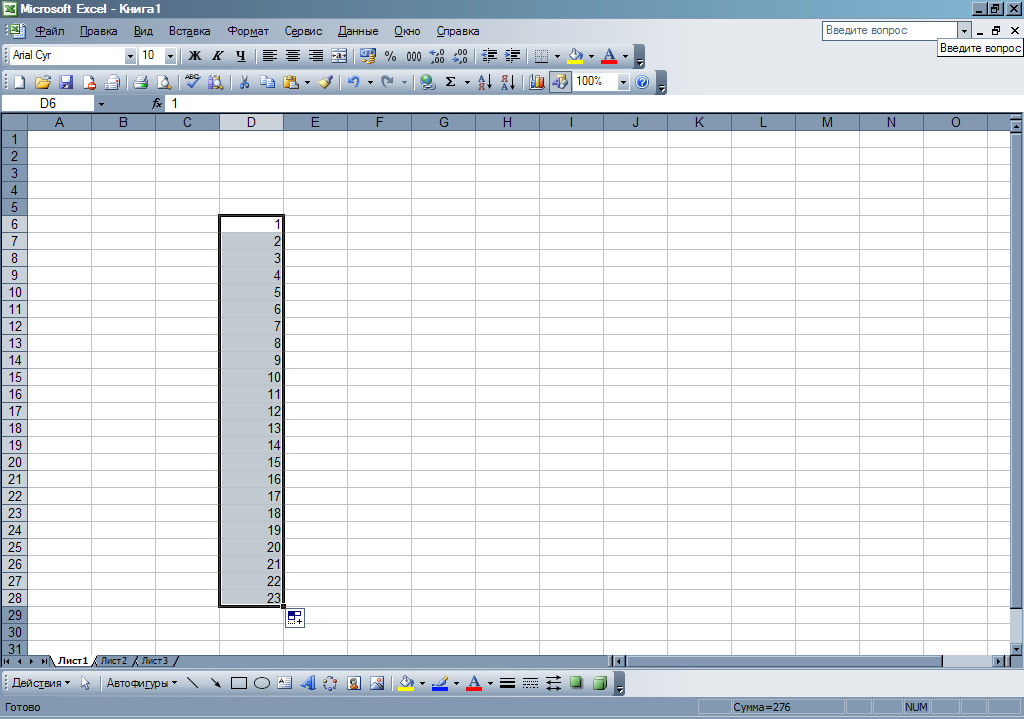Save the workbook with the floppy icon
The width and height of the screenshot is (1024, 719).
click(x=66, y=82)
